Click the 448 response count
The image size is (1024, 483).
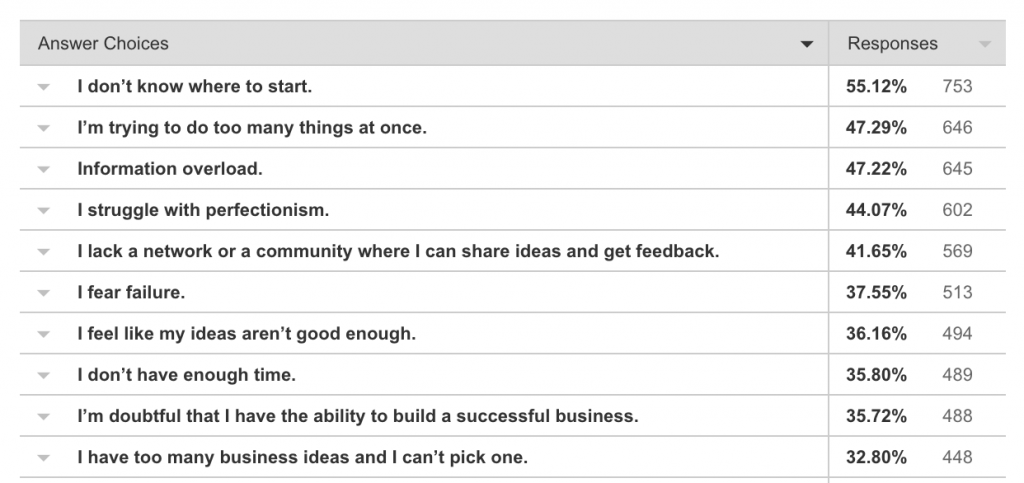pyautogui.click(x=957, y=458)
